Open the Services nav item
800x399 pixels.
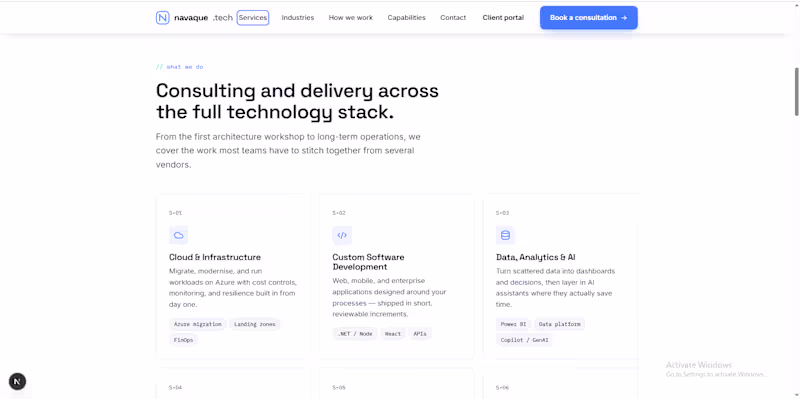253,18
